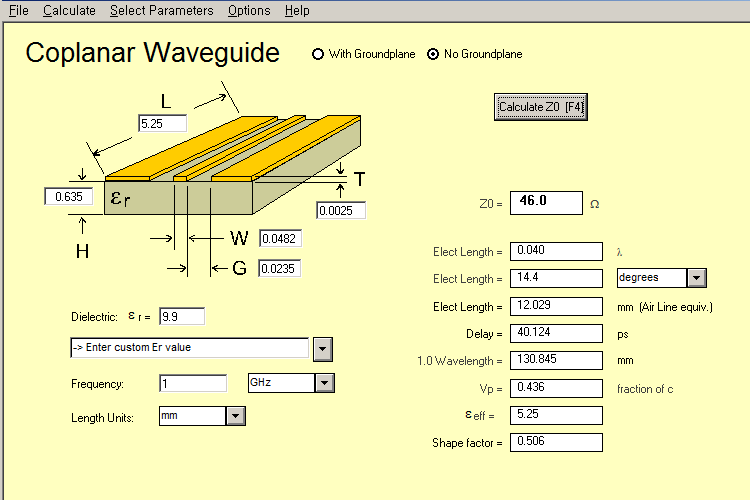The width and height of the screenshot is (750, 500).
Task: Select the No Groundplane option
Action: 433,54
